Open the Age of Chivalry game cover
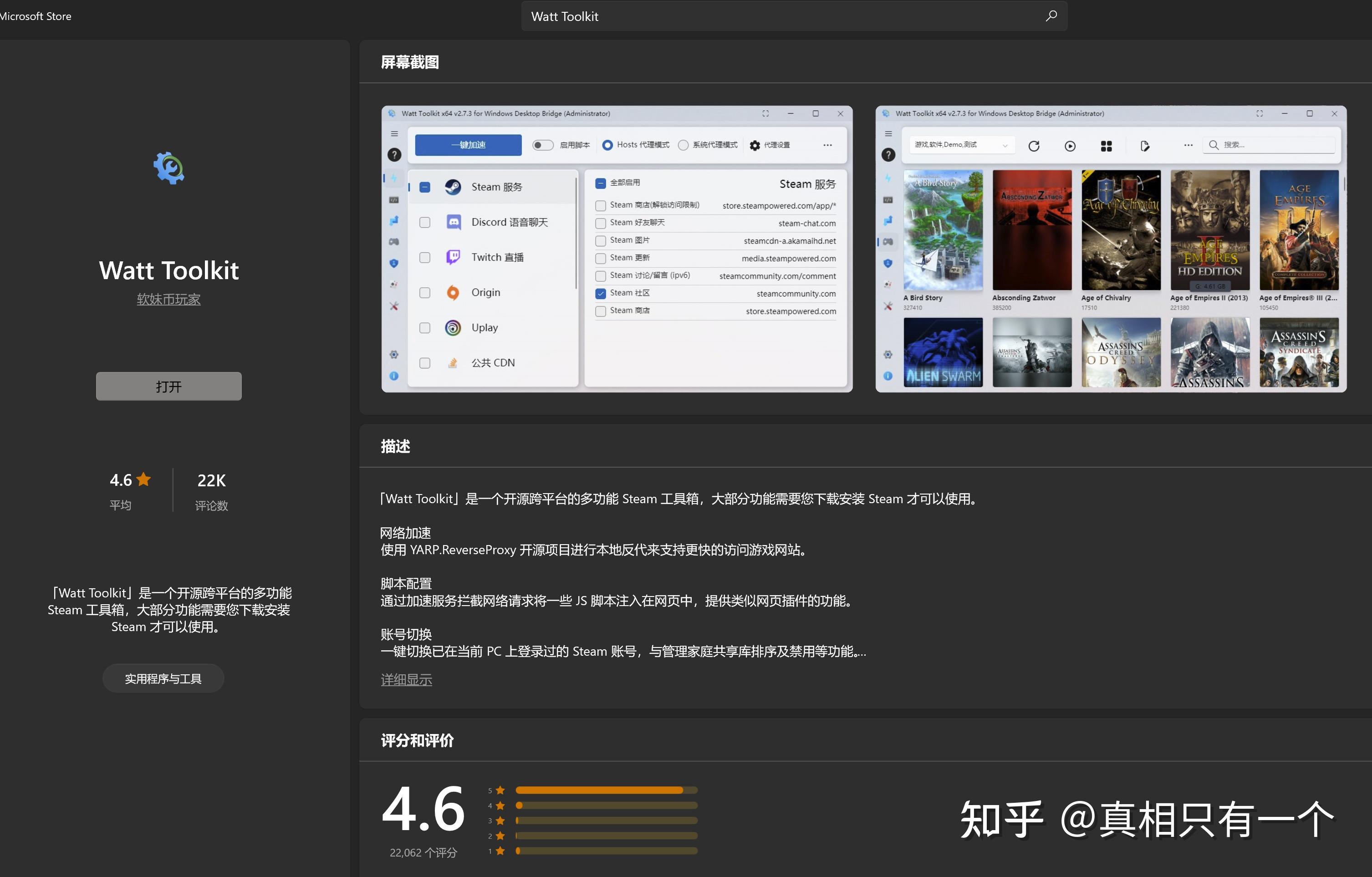The height and width of the screenshot is (877, 1372). (x=1121, y=230)
